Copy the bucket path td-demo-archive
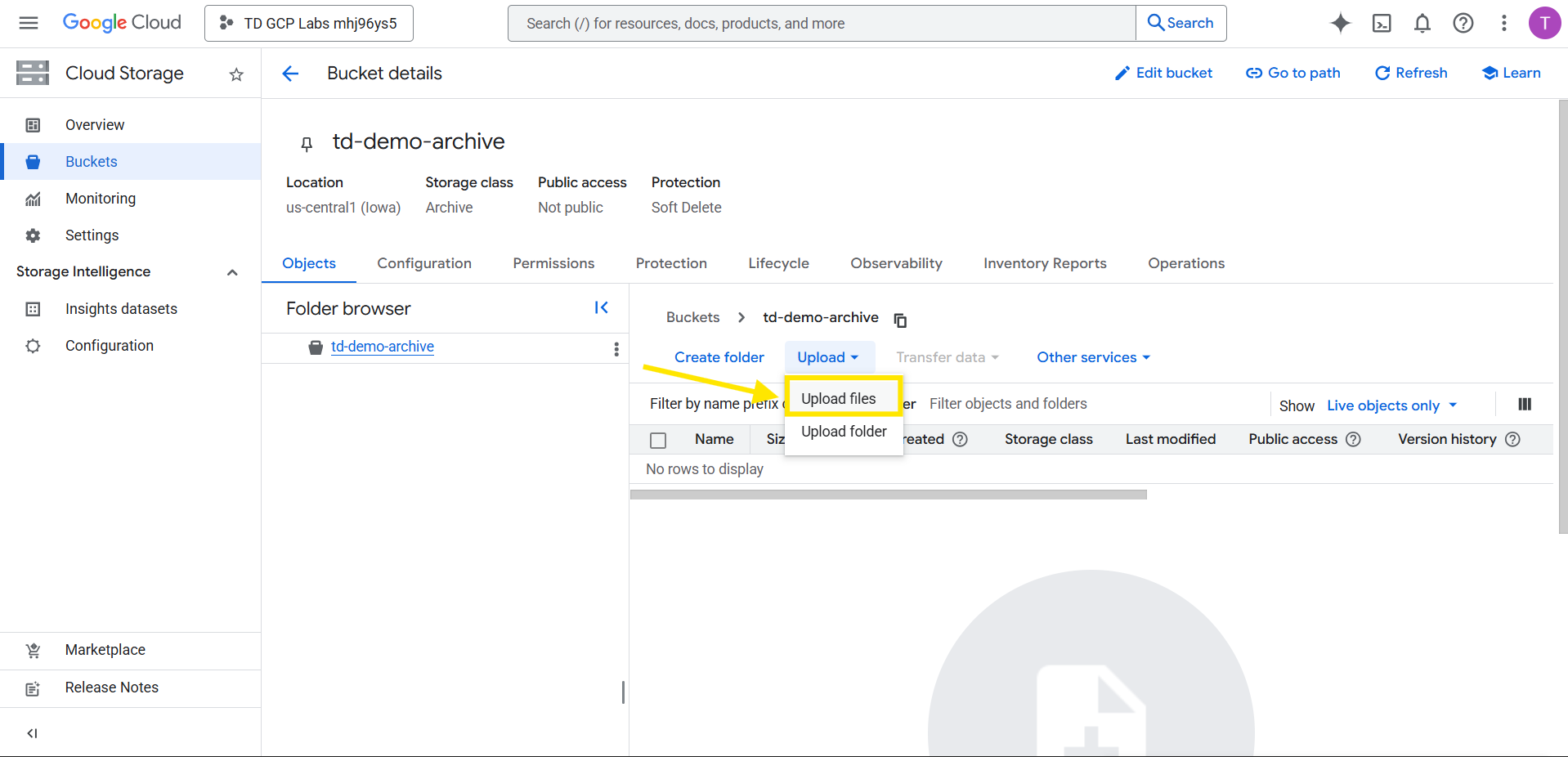 tap(900, 320)
